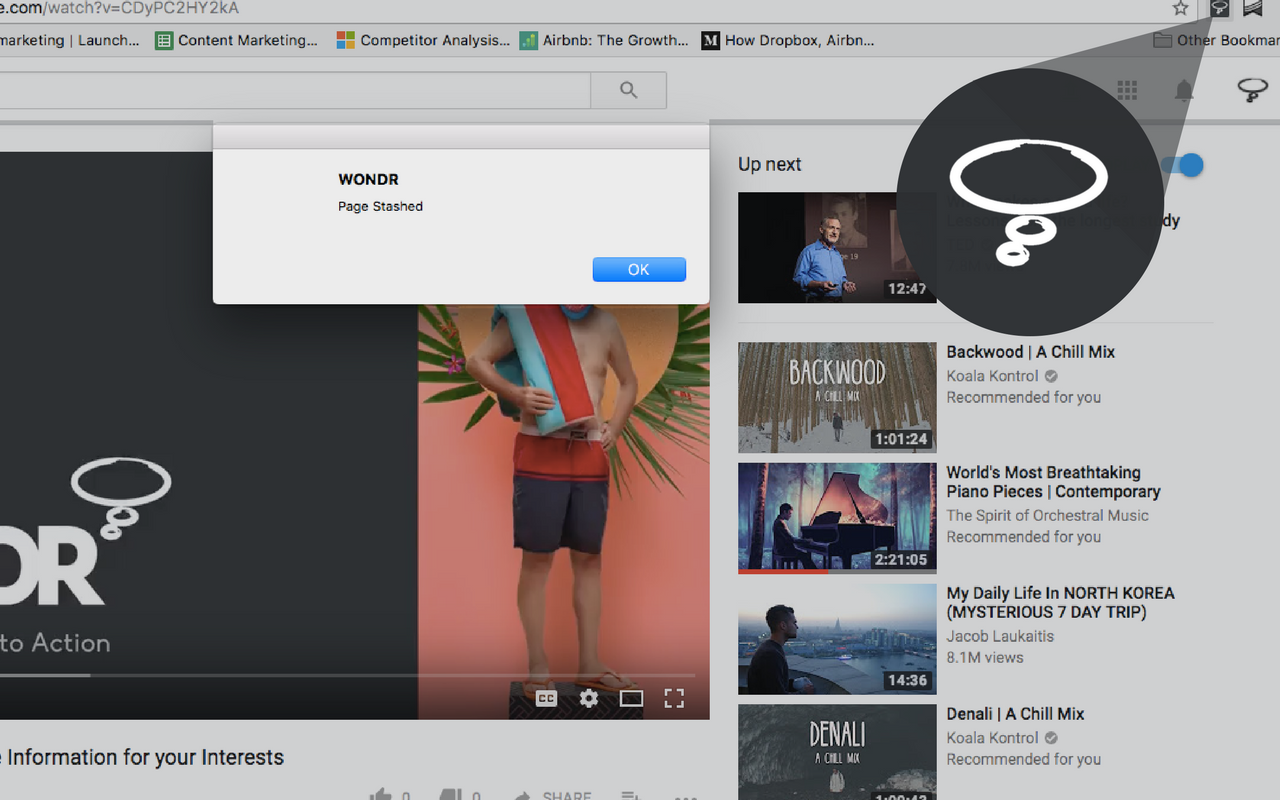
Task: Open the 'How Dropbox, Airbn...' bookmark
Action: (x=788, y=40)
